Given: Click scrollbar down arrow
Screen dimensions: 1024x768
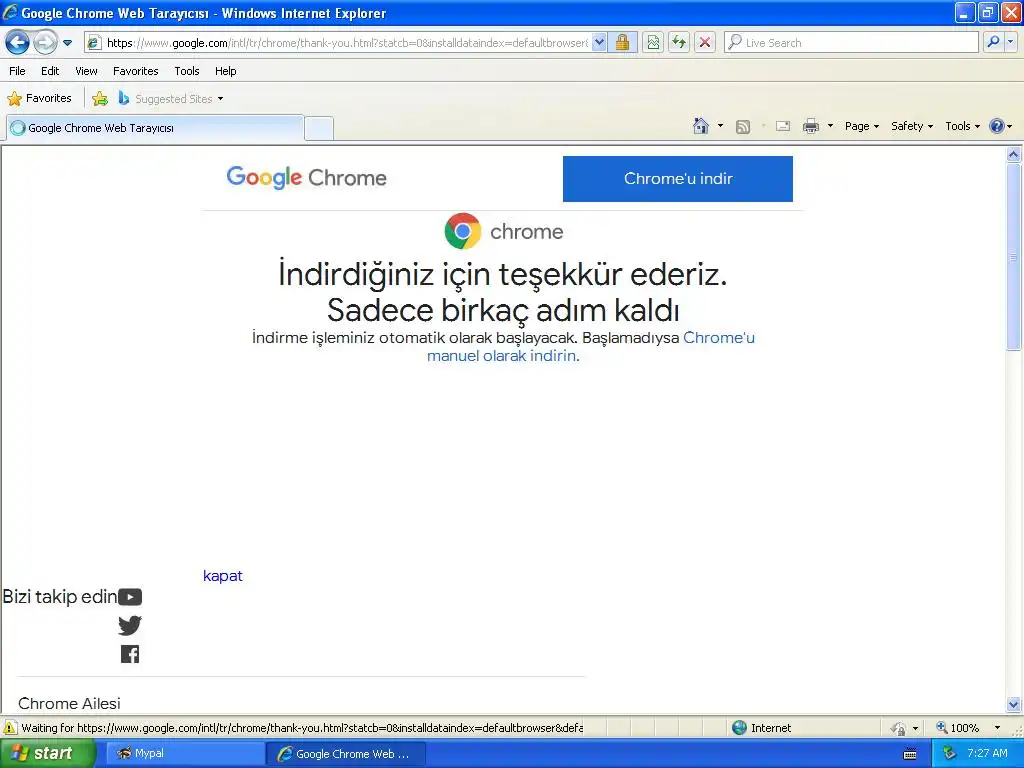Looking at the screenshot, I should coord(1014,704).
